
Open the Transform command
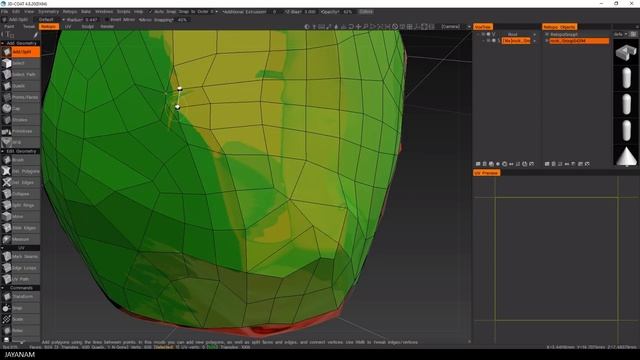(x=20, y=297)
